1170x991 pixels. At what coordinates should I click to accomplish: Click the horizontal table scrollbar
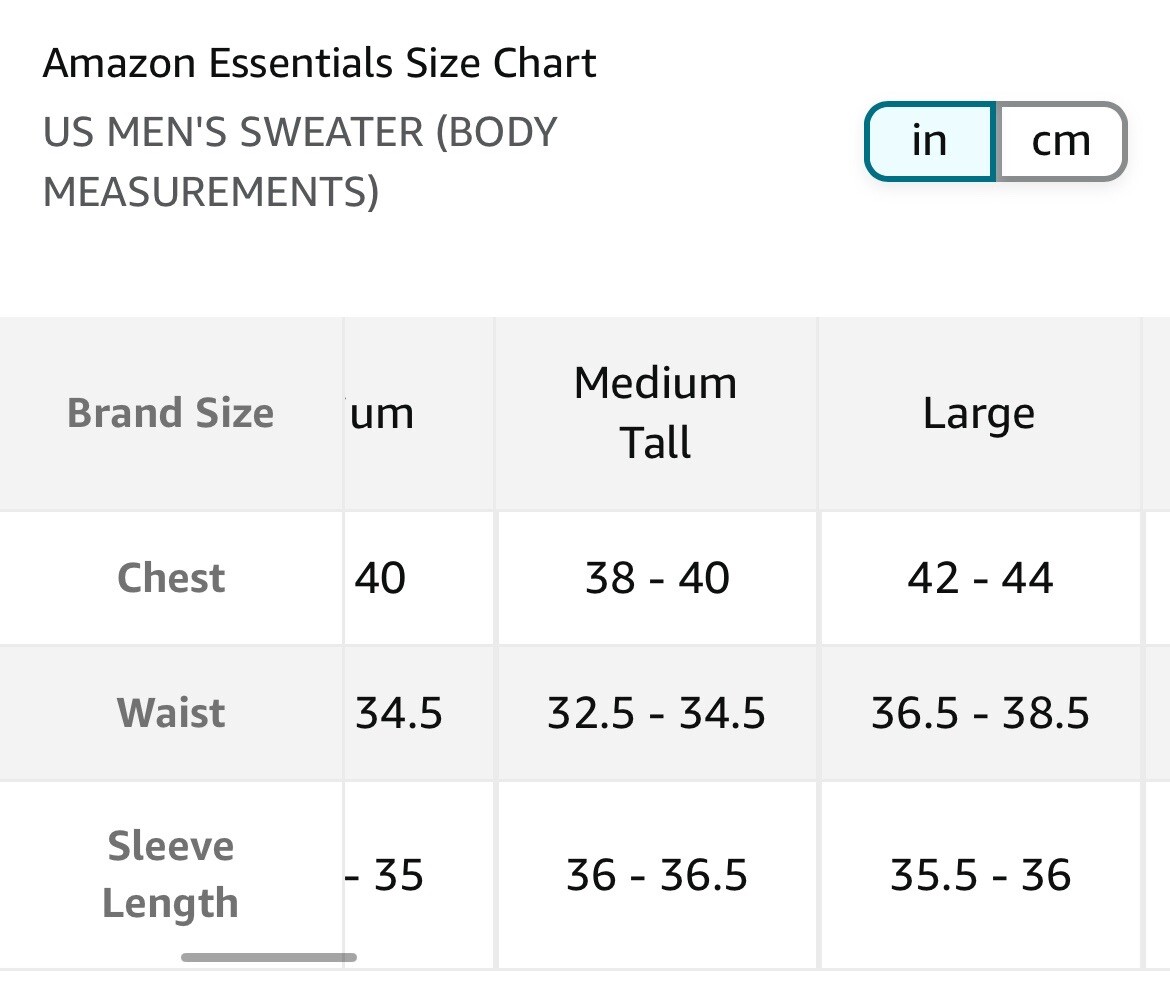(x=268, y=957)
